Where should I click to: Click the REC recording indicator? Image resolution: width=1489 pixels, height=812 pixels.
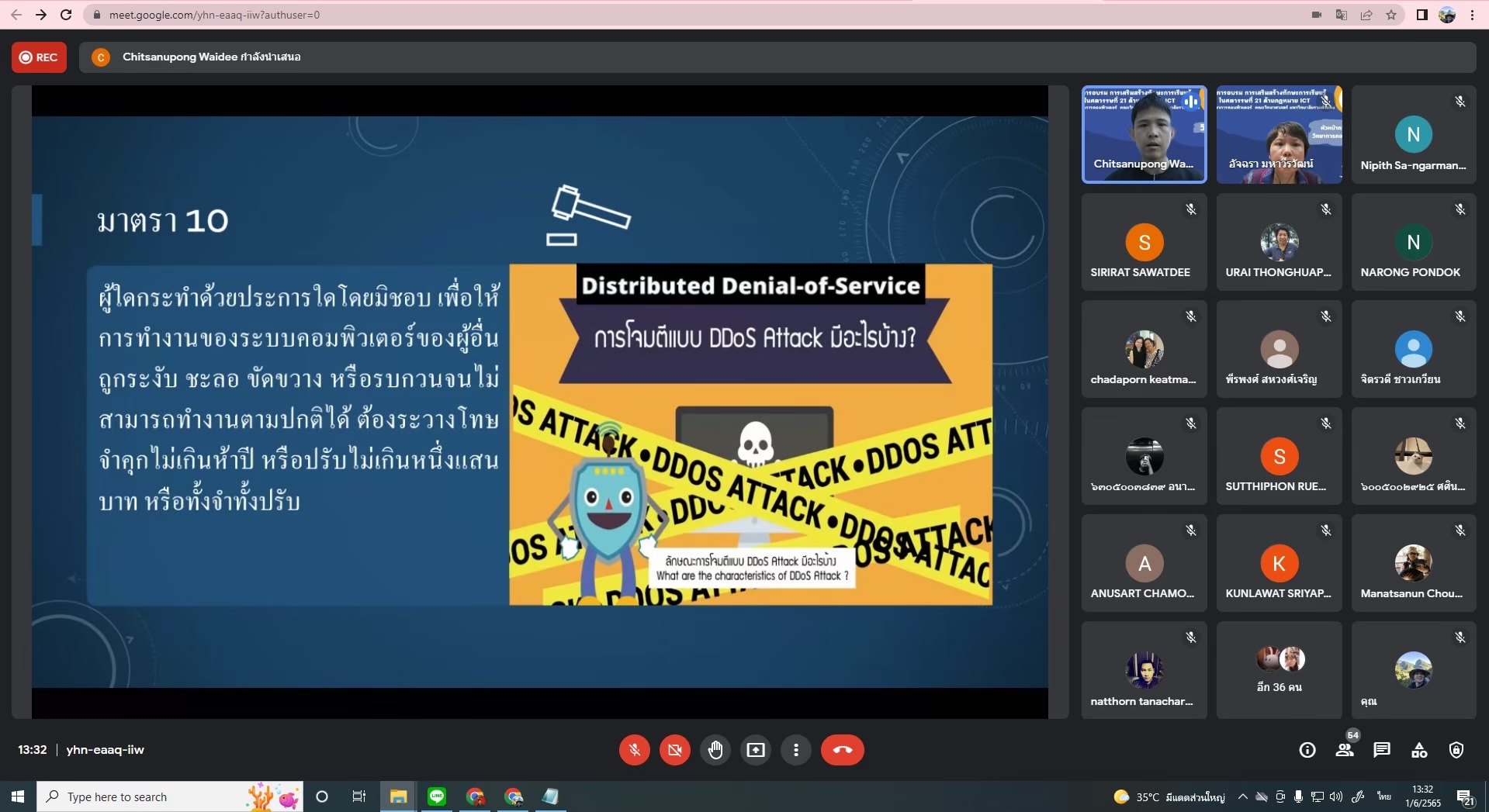click(x=39, y=57)
